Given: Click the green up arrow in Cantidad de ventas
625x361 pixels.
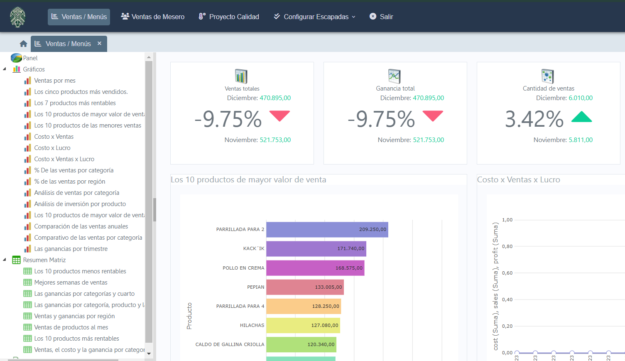Looking at the screenshot, I should click(x=582, y=116).
